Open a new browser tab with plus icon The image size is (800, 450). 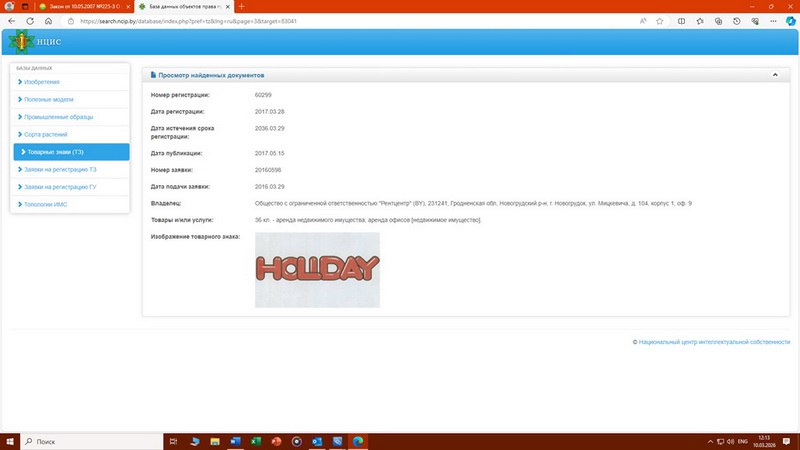241,6
